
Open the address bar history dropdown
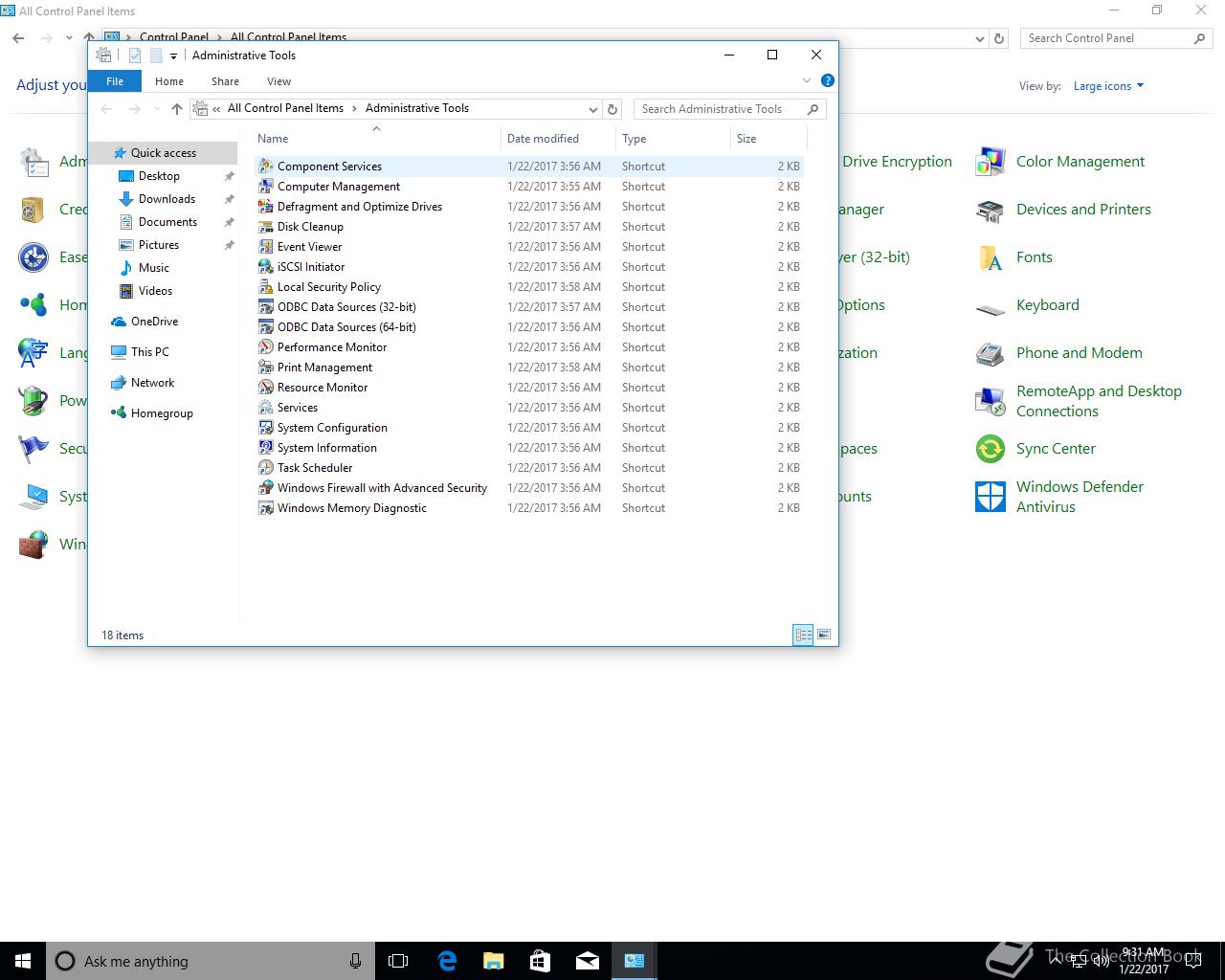[593, 109]
